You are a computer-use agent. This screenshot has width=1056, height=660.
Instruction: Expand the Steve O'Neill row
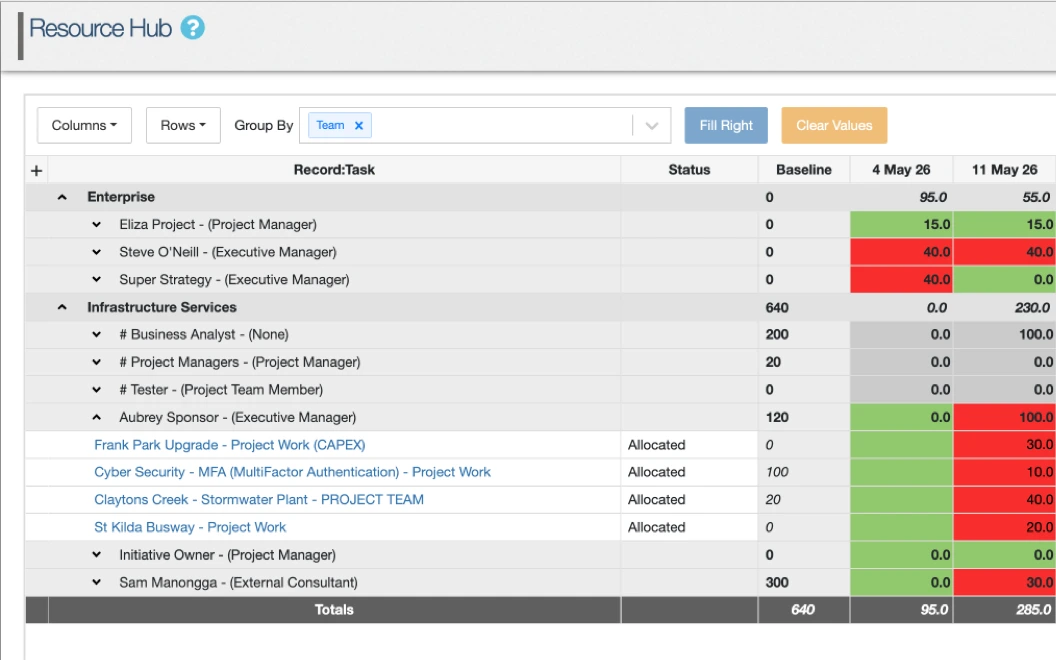[x=96, y=253]
